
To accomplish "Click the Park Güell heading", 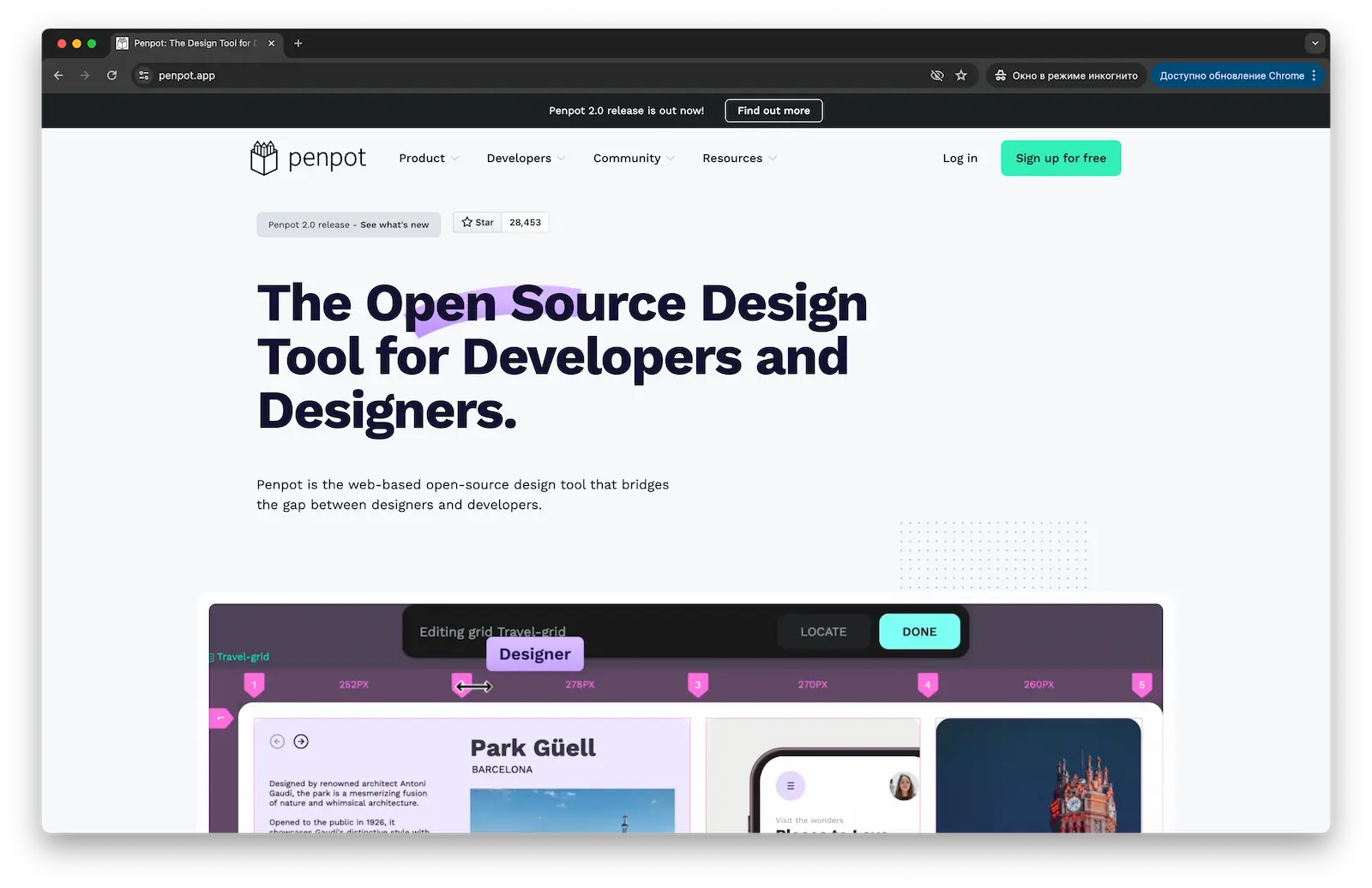I will (533, 747).
